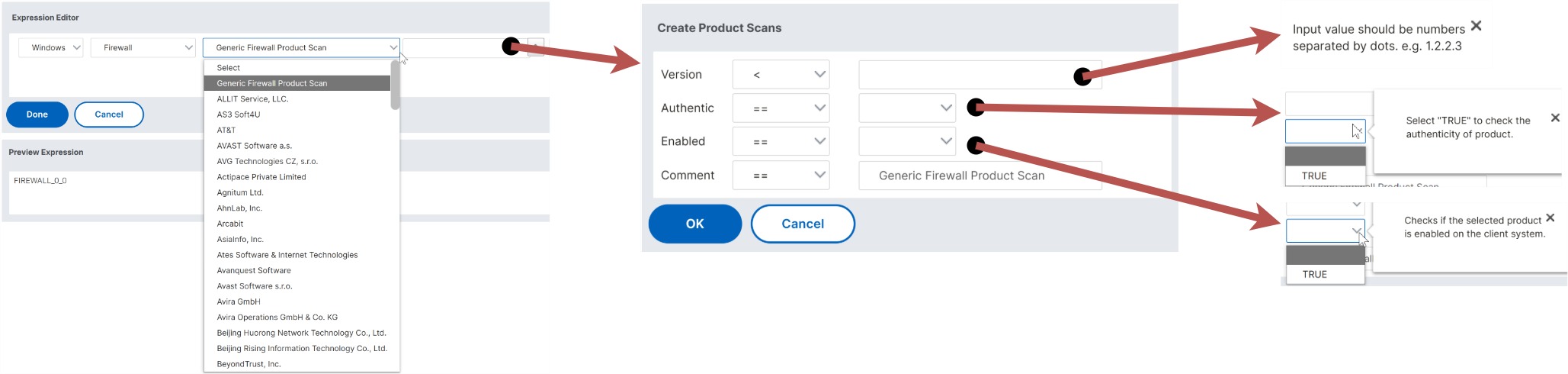This screenshot has width=1568, height=374.
Task: Click the Version value input field
Action: point(980,75)
